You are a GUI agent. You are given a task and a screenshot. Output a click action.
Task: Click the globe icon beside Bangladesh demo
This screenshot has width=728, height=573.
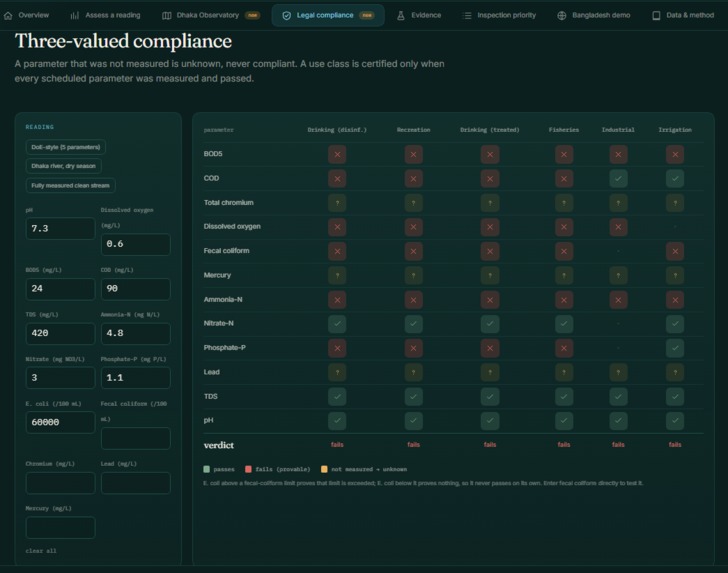[562, 16]
